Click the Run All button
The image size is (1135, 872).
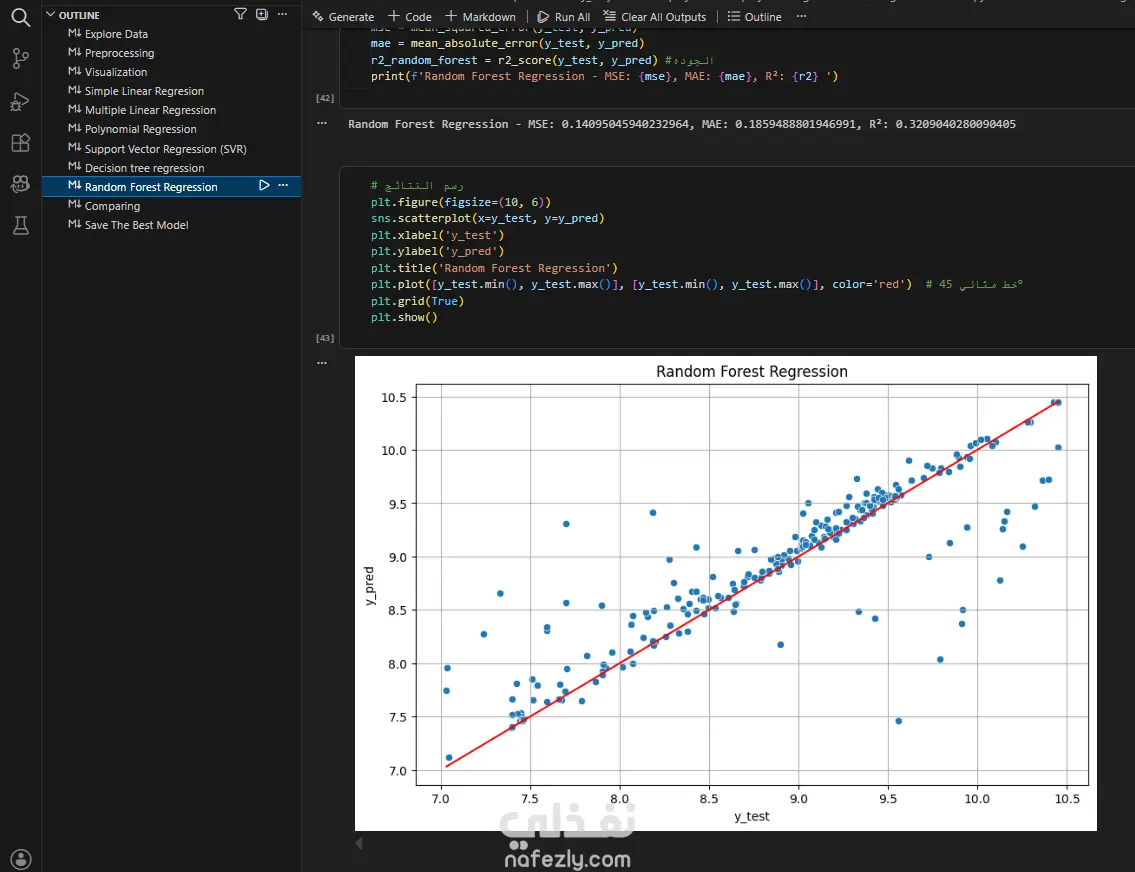point(563,17)
